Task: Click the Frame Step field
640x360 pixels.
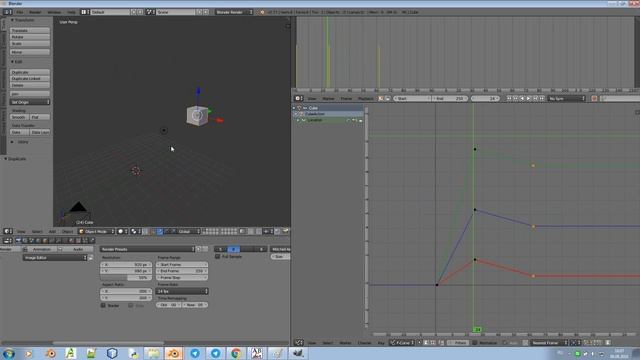Action: click(182, 278)
